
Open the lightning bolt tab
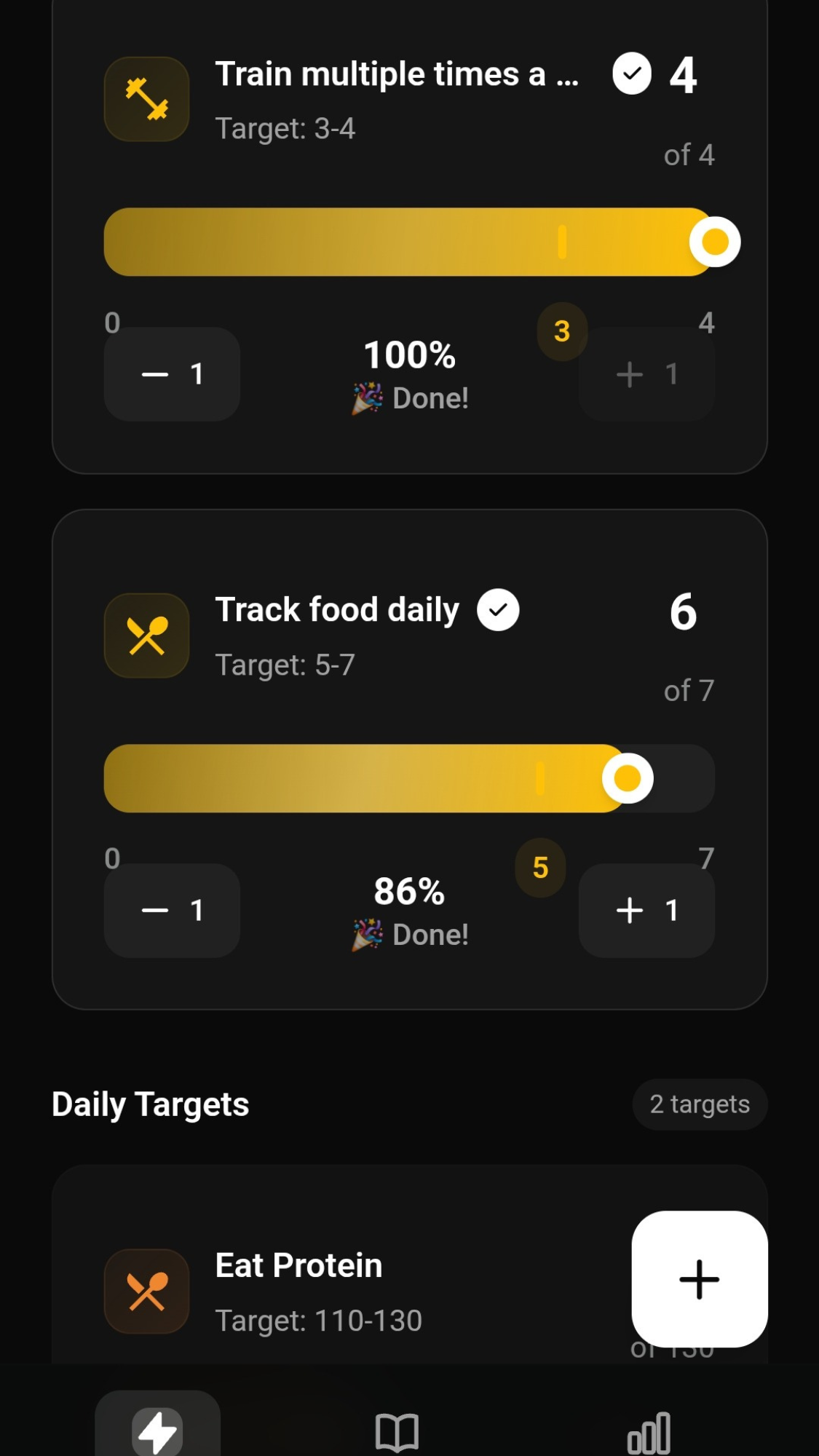[157, 1431]
